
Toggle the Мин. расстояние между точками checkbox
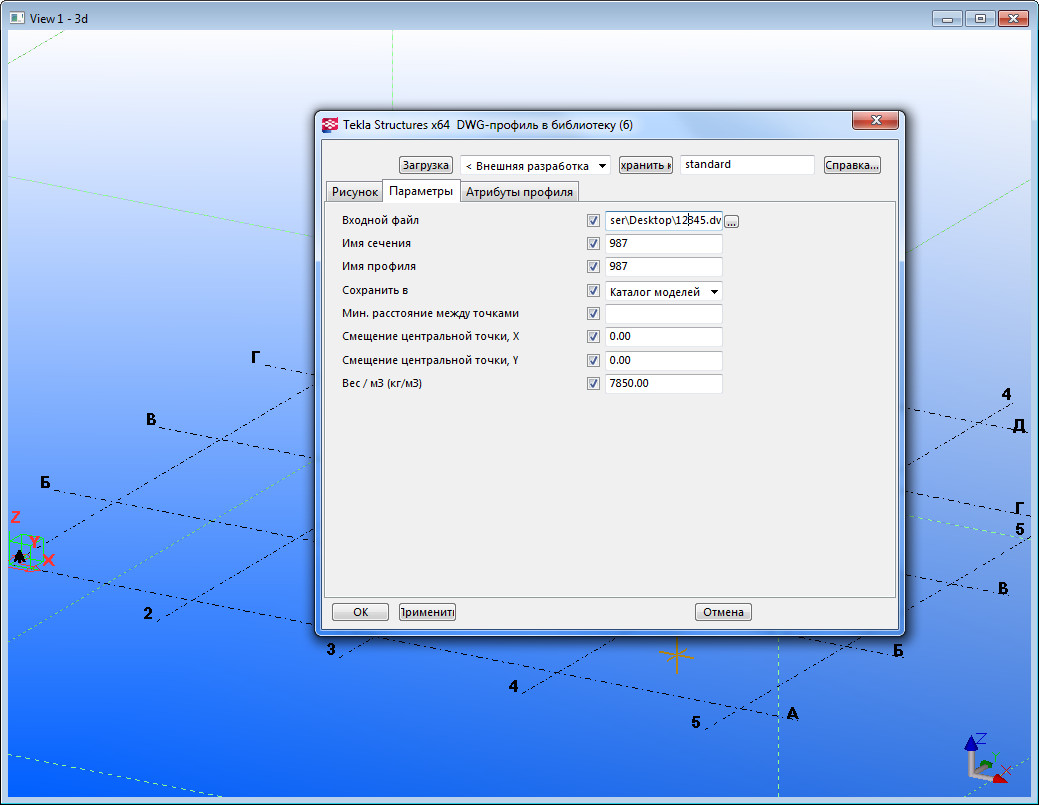click(x=593, y=314)
